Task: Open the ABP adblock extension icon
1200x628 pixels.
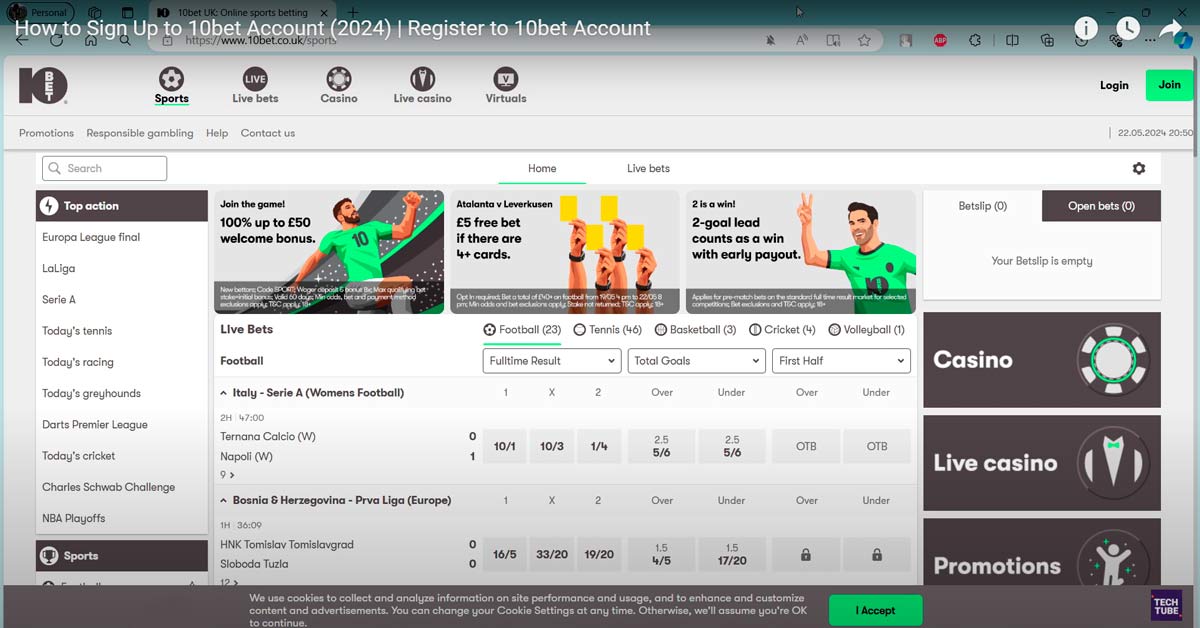Action: point(940,41)
